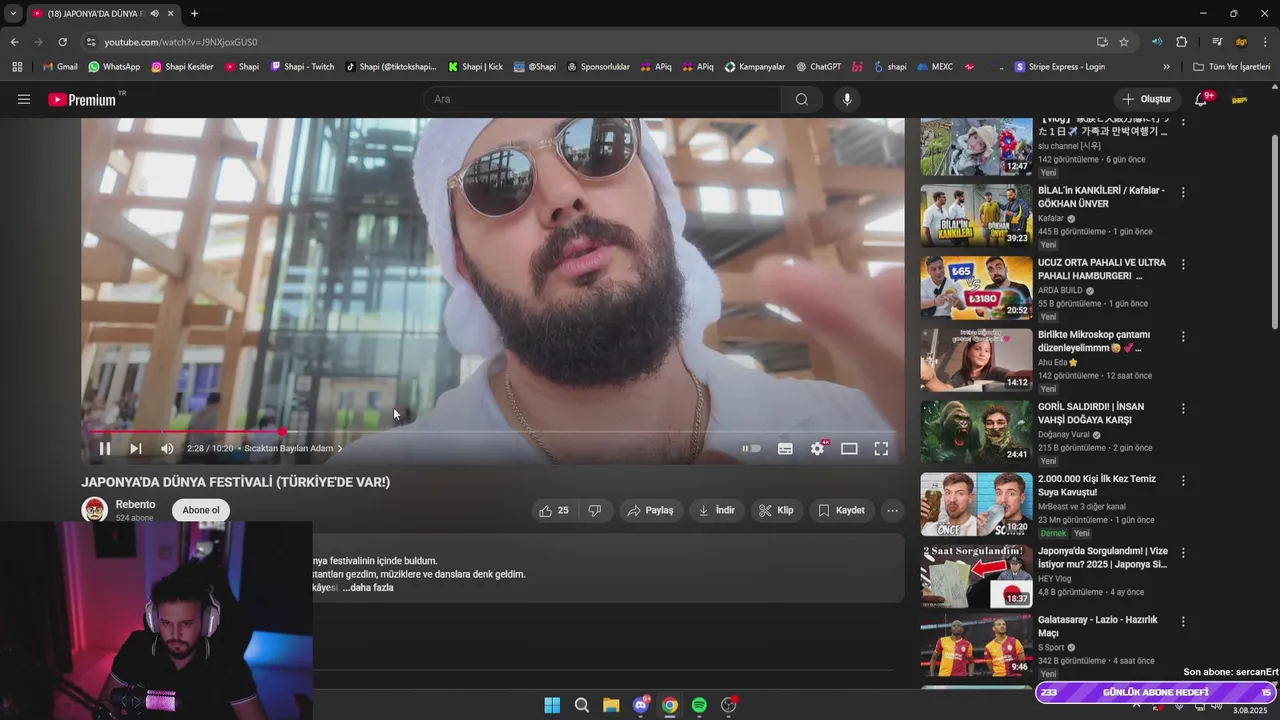Open options for Birlikte Mikroskop video
The height and width of the screenshot is (720, 1280).
pyautogui.click(x=1183, y=336)
